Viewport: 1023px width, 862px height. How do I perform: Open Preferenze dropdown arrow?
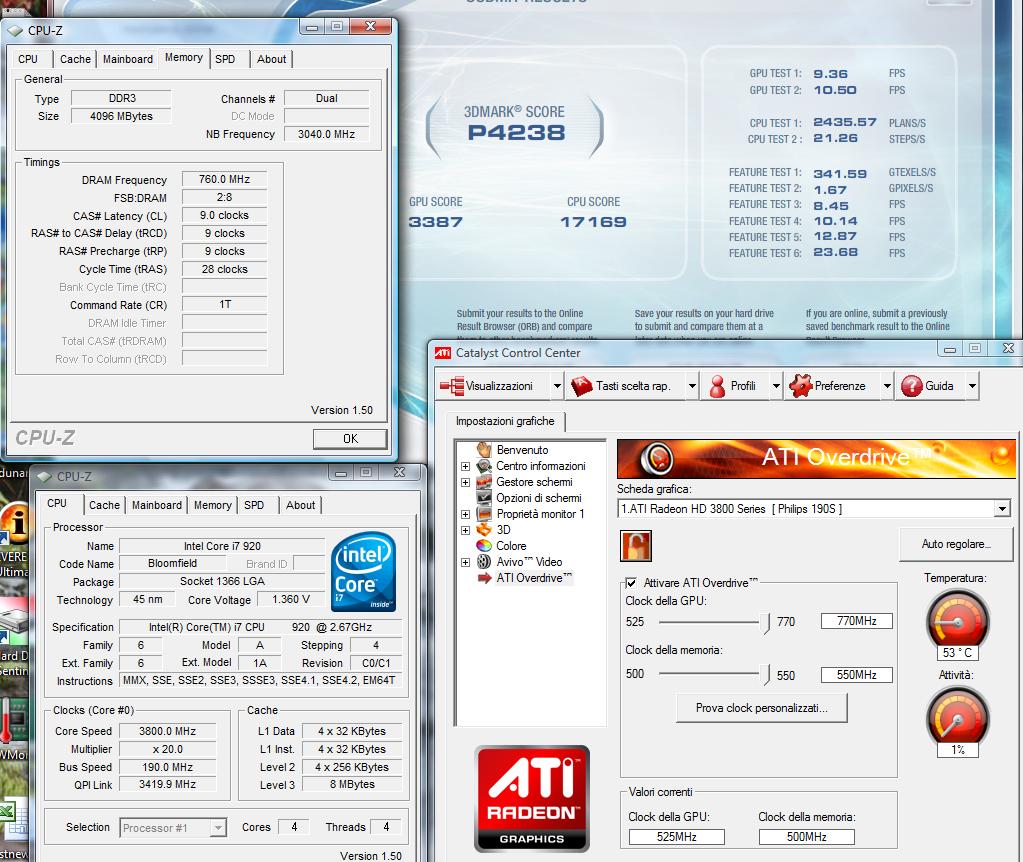(887, 386)
